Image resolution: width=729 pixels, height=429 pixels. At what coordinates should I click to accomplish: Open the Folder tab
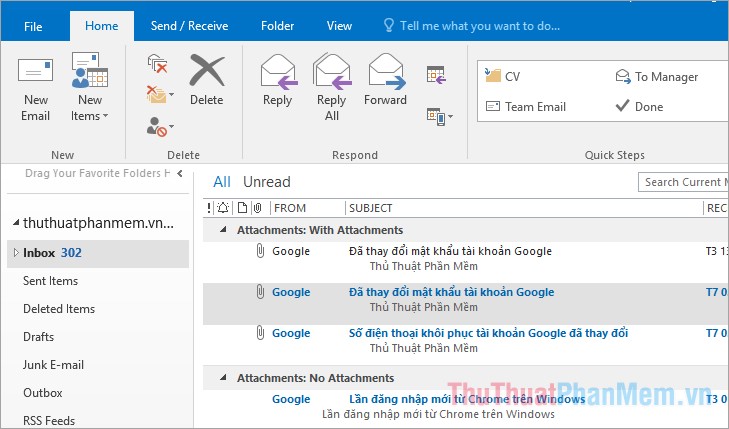278,26
